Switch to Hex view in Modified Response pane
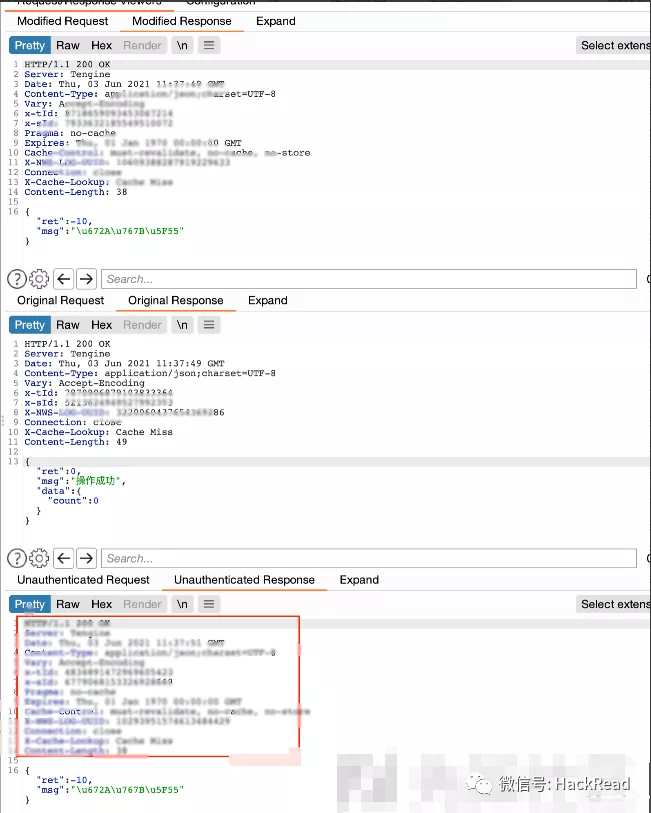 (102, 46)
